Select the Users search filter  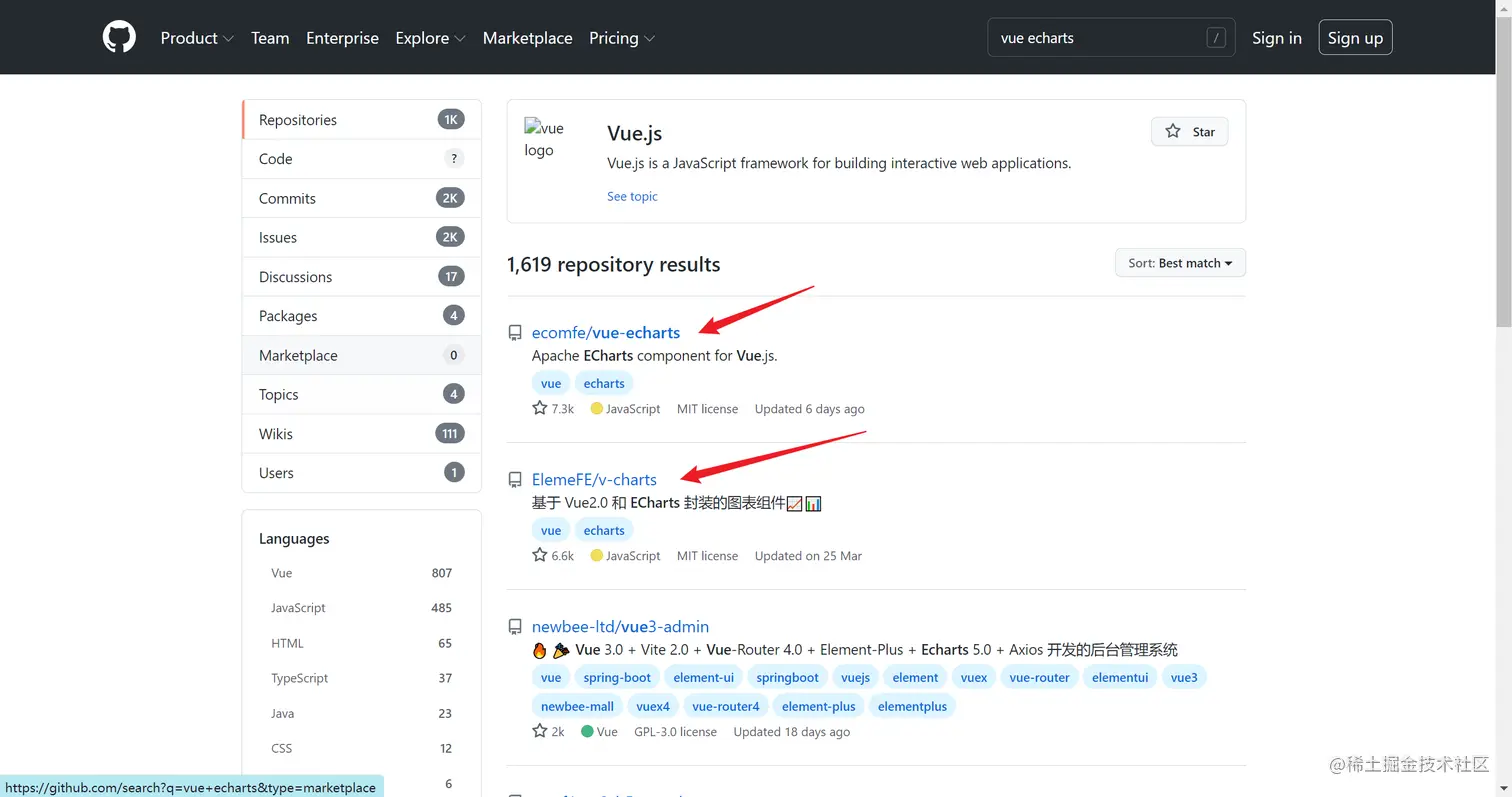[361, 473]
